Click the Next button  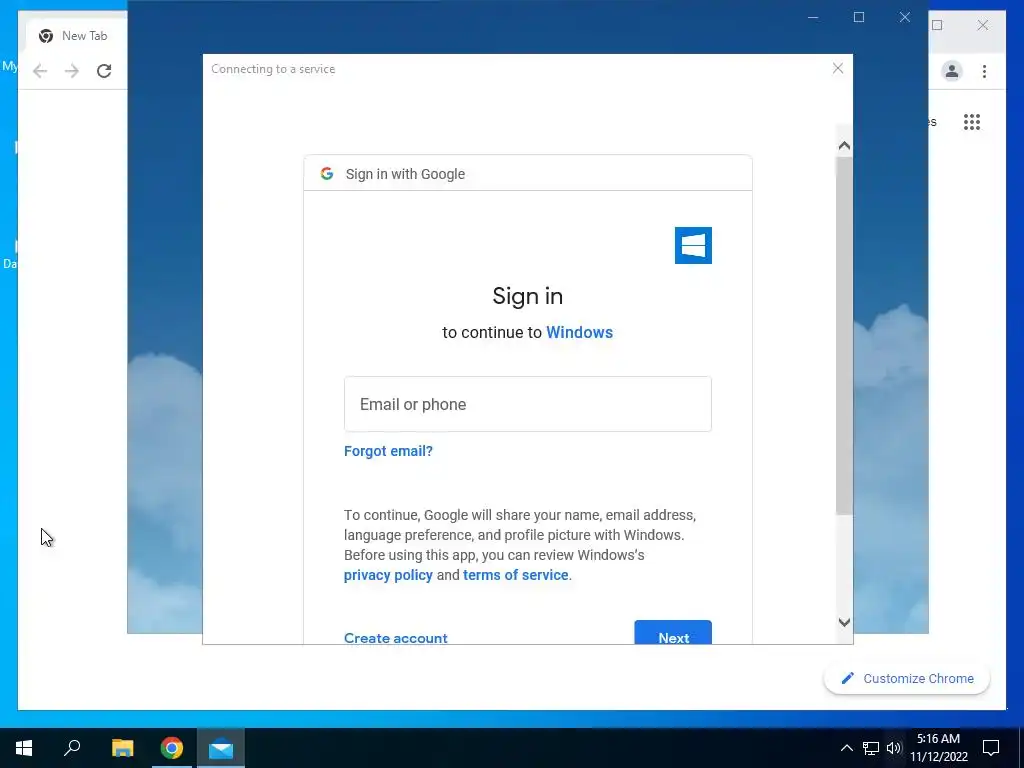(x=673, y=632)
